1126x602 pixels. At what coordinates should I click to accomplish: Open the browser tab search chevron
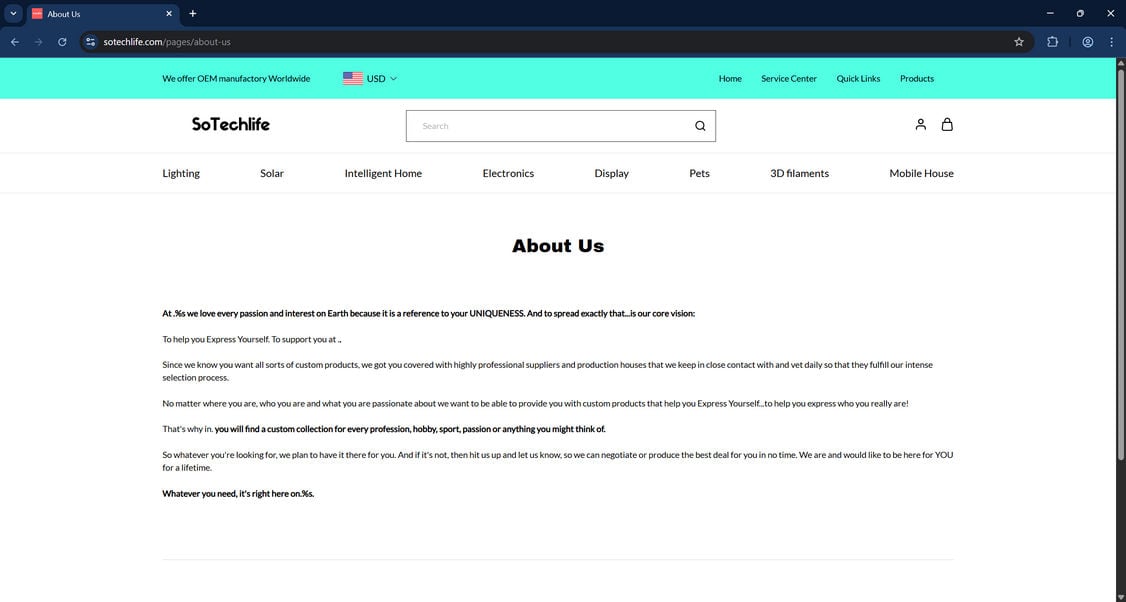(x=13, y=13)
